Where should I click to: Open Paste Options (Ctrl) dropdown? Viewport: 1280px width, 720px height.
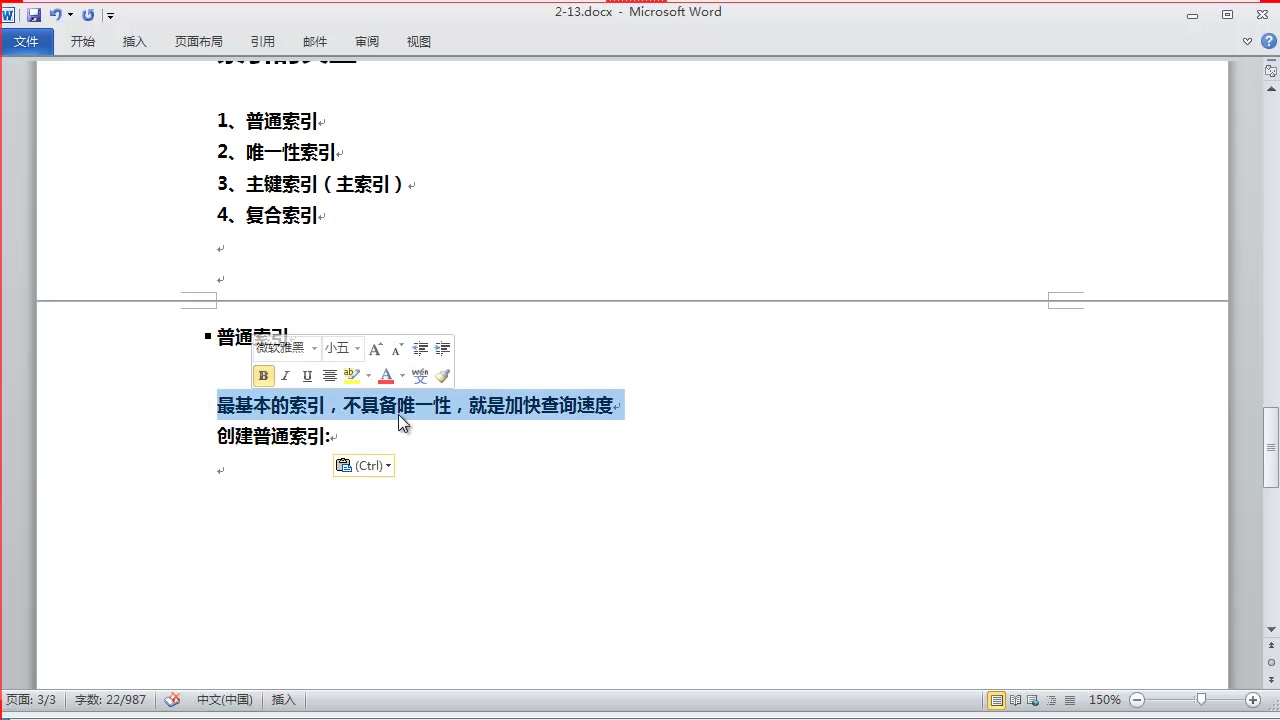(364, 465)
